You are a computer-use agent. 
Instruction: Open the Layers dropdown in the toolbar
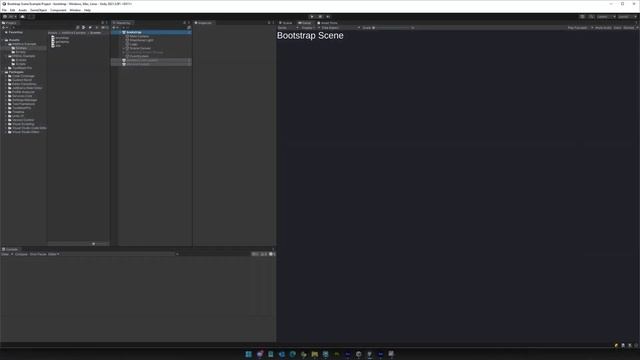[606, 17]
